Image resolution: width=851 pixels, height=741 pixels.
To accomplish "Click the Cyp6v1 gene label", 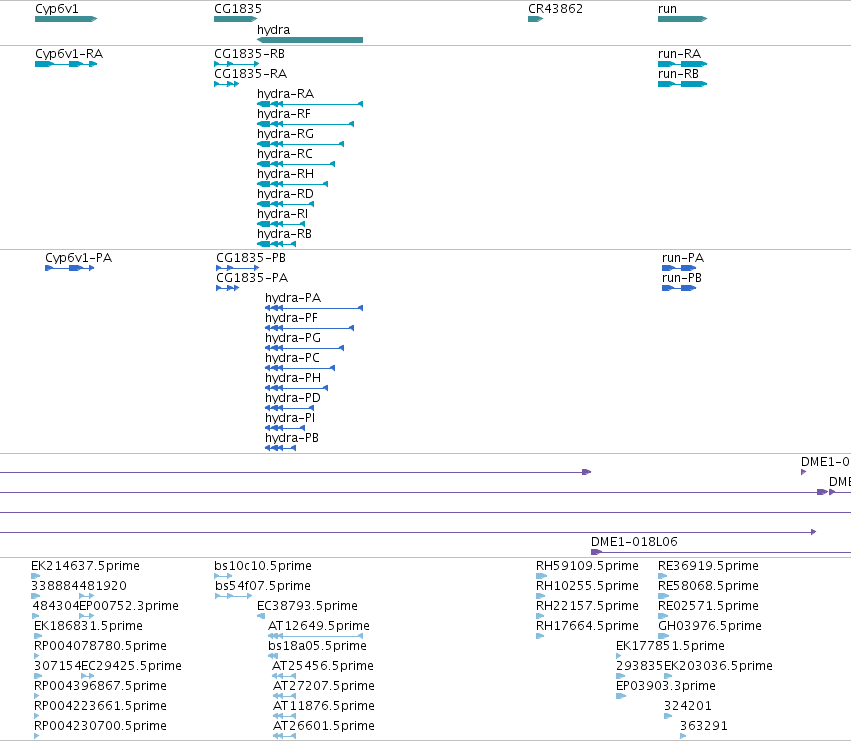I will (x=56, y=9).
